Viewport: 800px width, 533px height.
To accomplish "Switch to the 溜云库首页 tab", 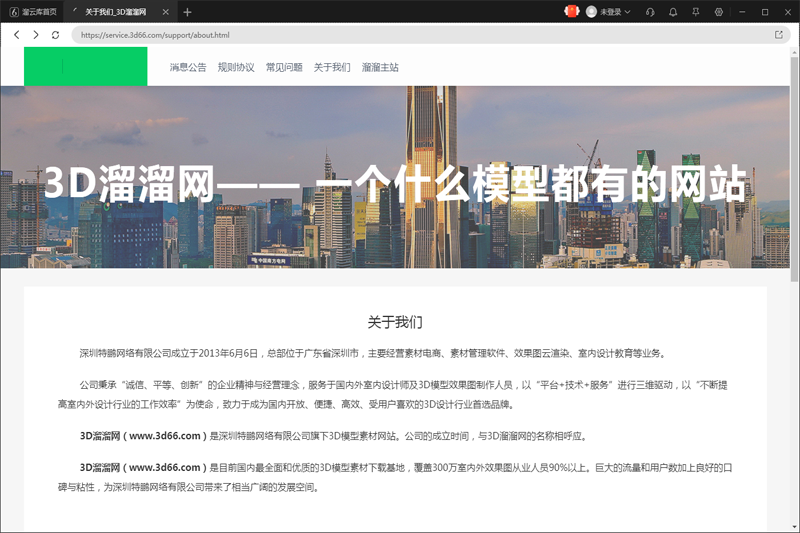I will coord(34,12).
